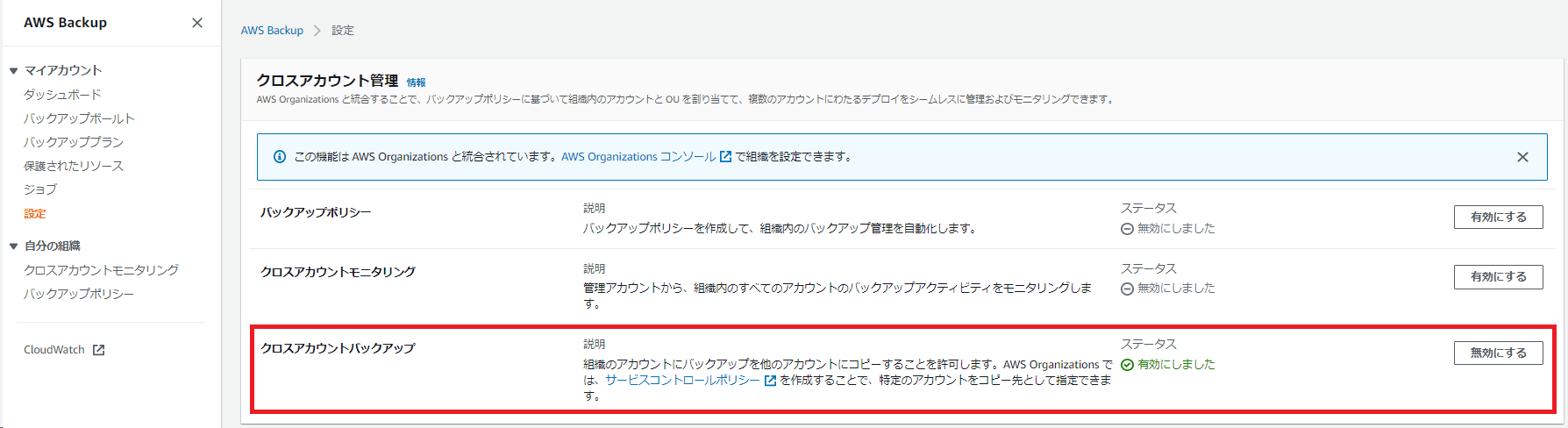Open ダッシュボード in the sidebar
The height and width of the screenshot is (428, 1568).
pyautogui.click(x=62, y=95)
